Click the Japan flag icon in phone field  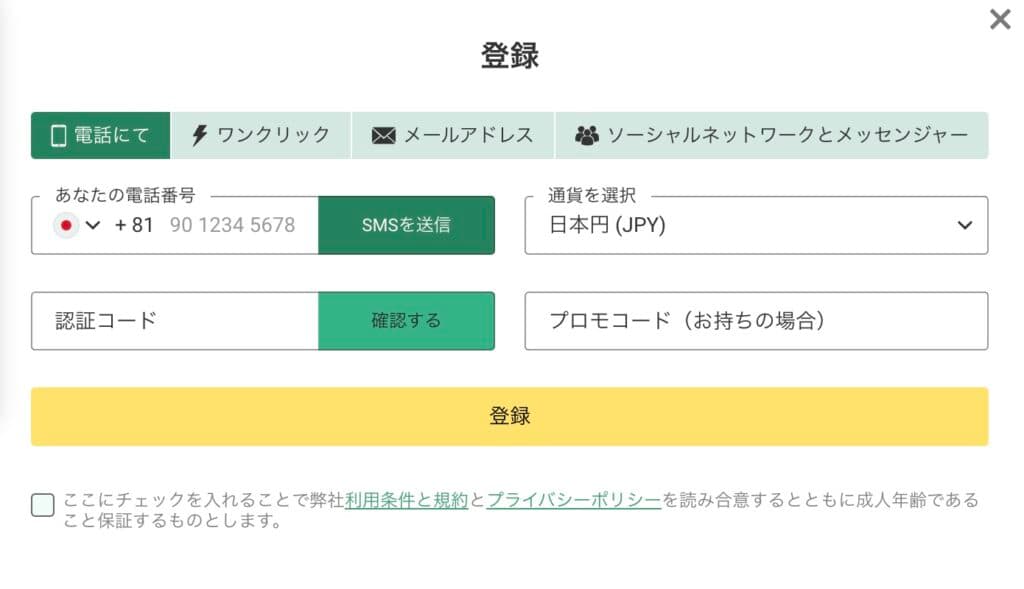(x=66, y=225)
